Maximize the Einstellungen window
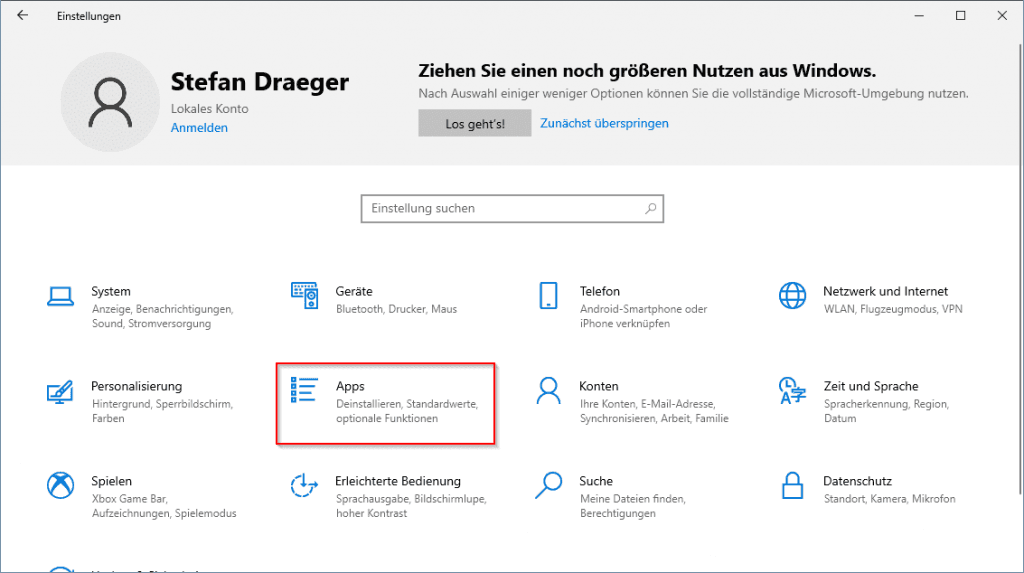This screenshot has width=1024, height=573. pyautogui.click(x=960, y=16)
